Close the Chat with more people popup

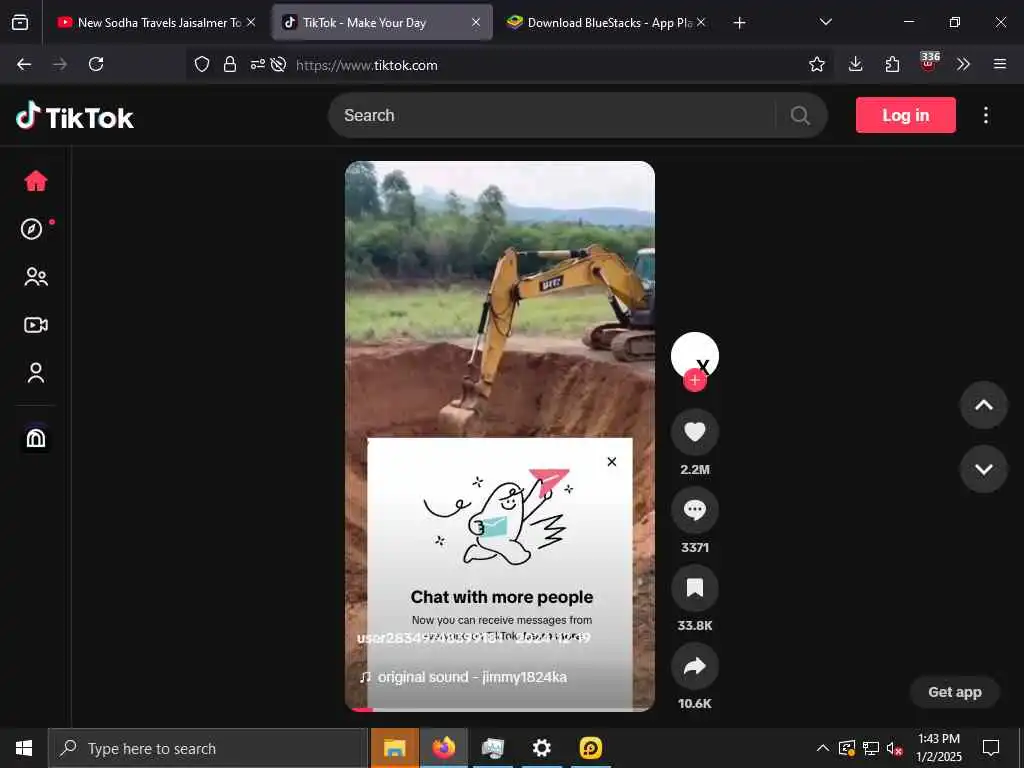pos(611,462)
